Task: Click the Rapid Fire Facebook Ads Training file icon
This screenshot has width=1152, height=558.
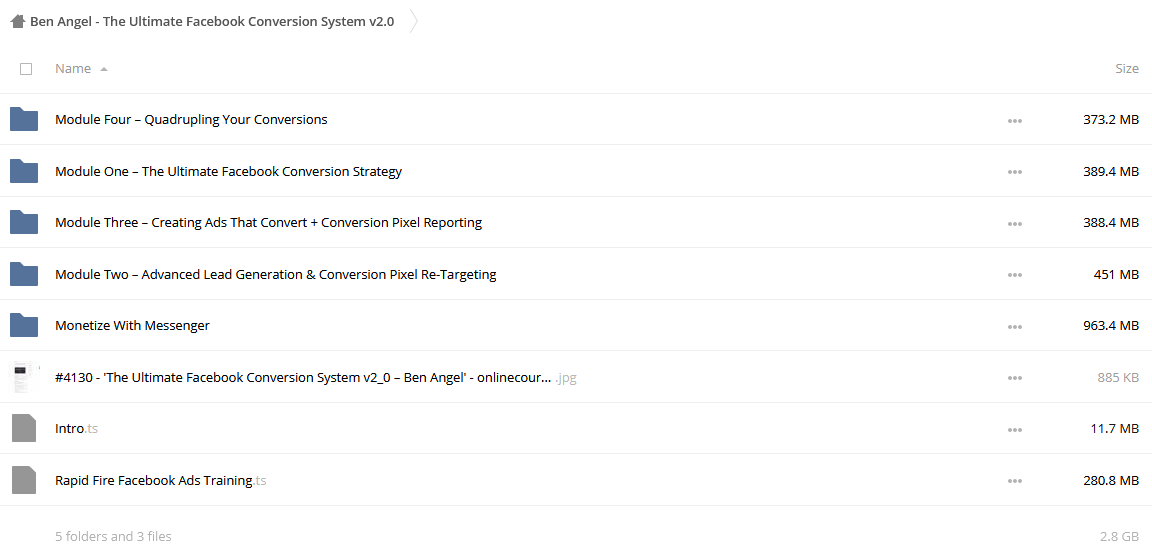Action: click(x=24, y=480)
